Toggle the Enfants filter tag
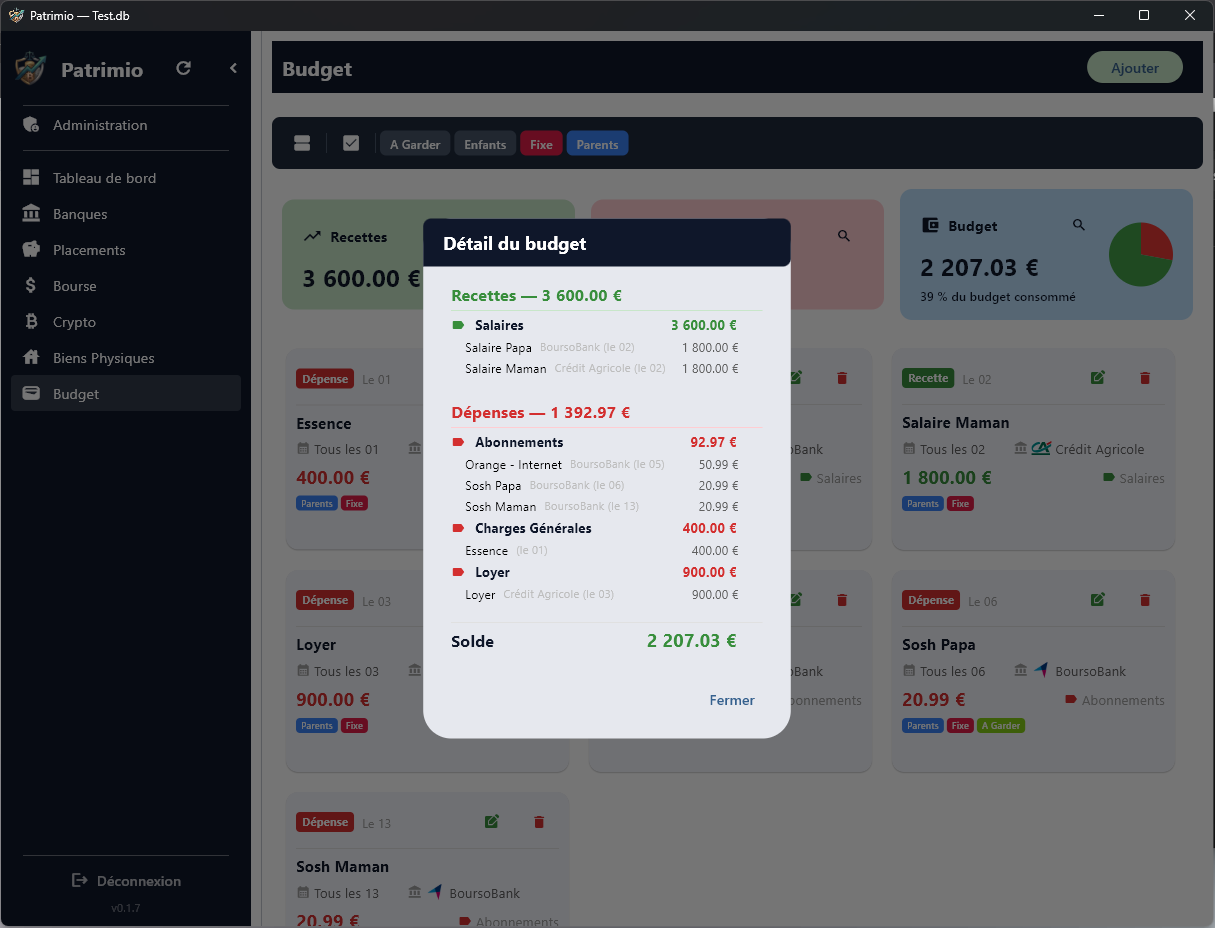The width and height of the screenshot is (1215, 928). pos(485,144)
